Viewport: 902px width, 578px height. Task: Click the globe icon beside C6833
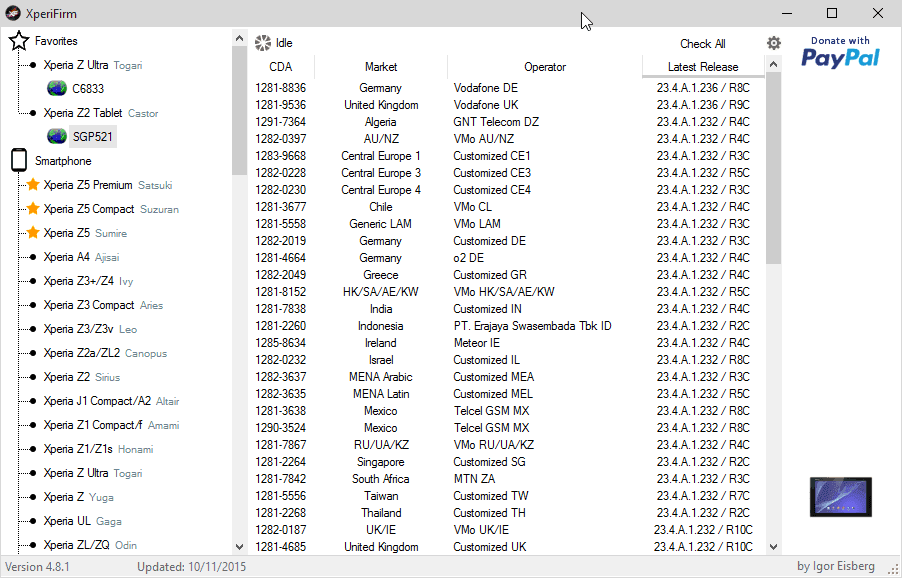(x=57, y=89)
